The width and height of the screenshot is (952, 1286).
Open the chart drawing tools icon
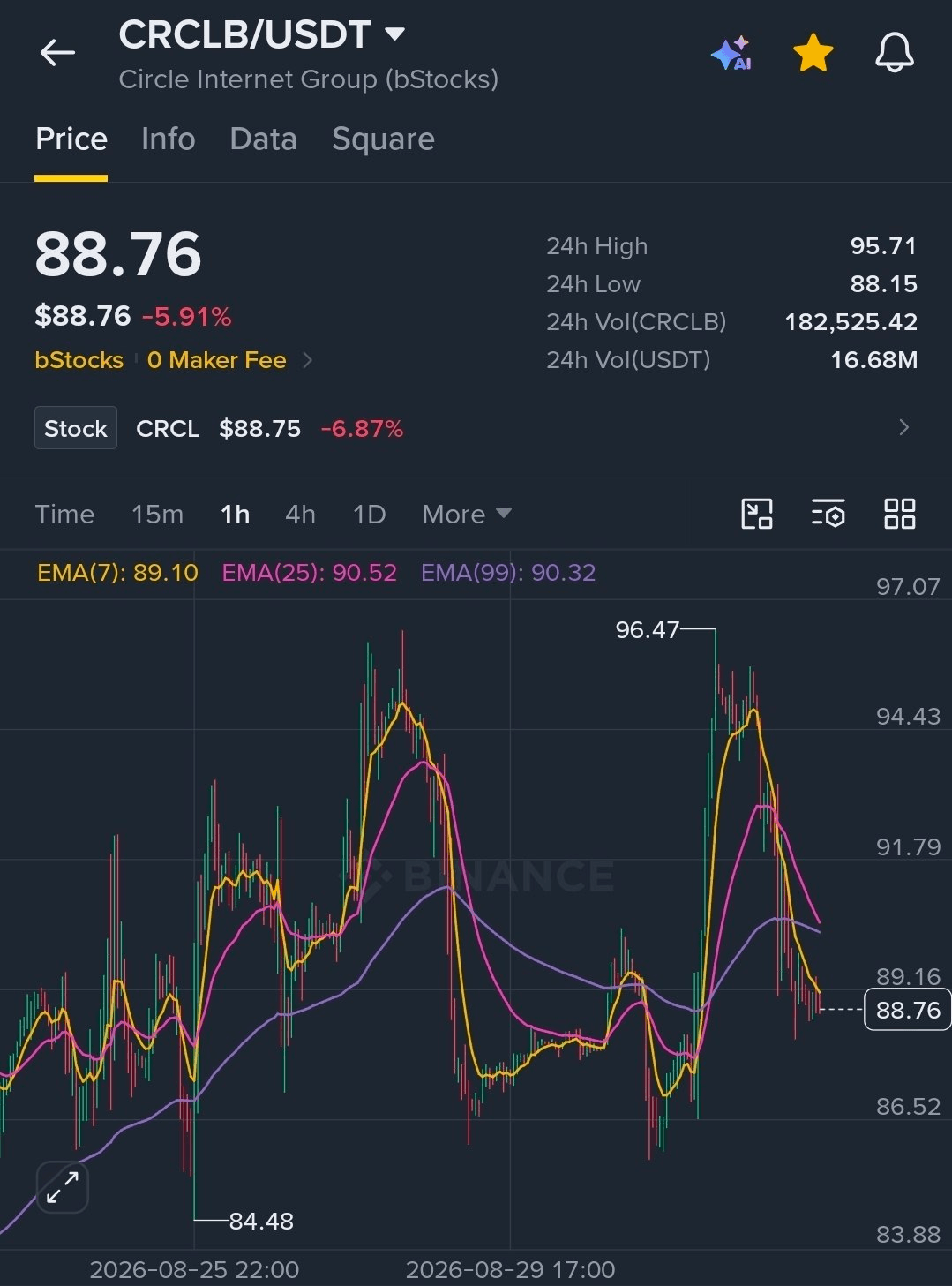pos(757,514)
